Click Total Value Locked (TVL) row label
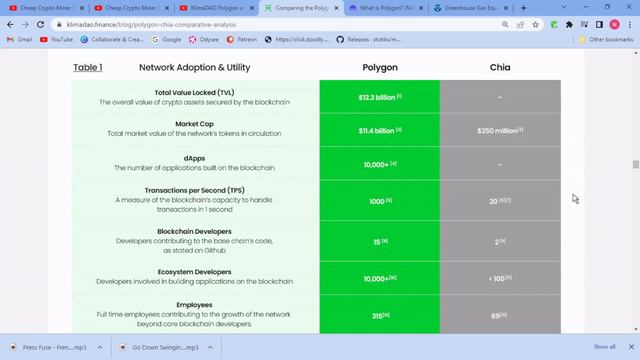The image size is (640, 360). 194,93
